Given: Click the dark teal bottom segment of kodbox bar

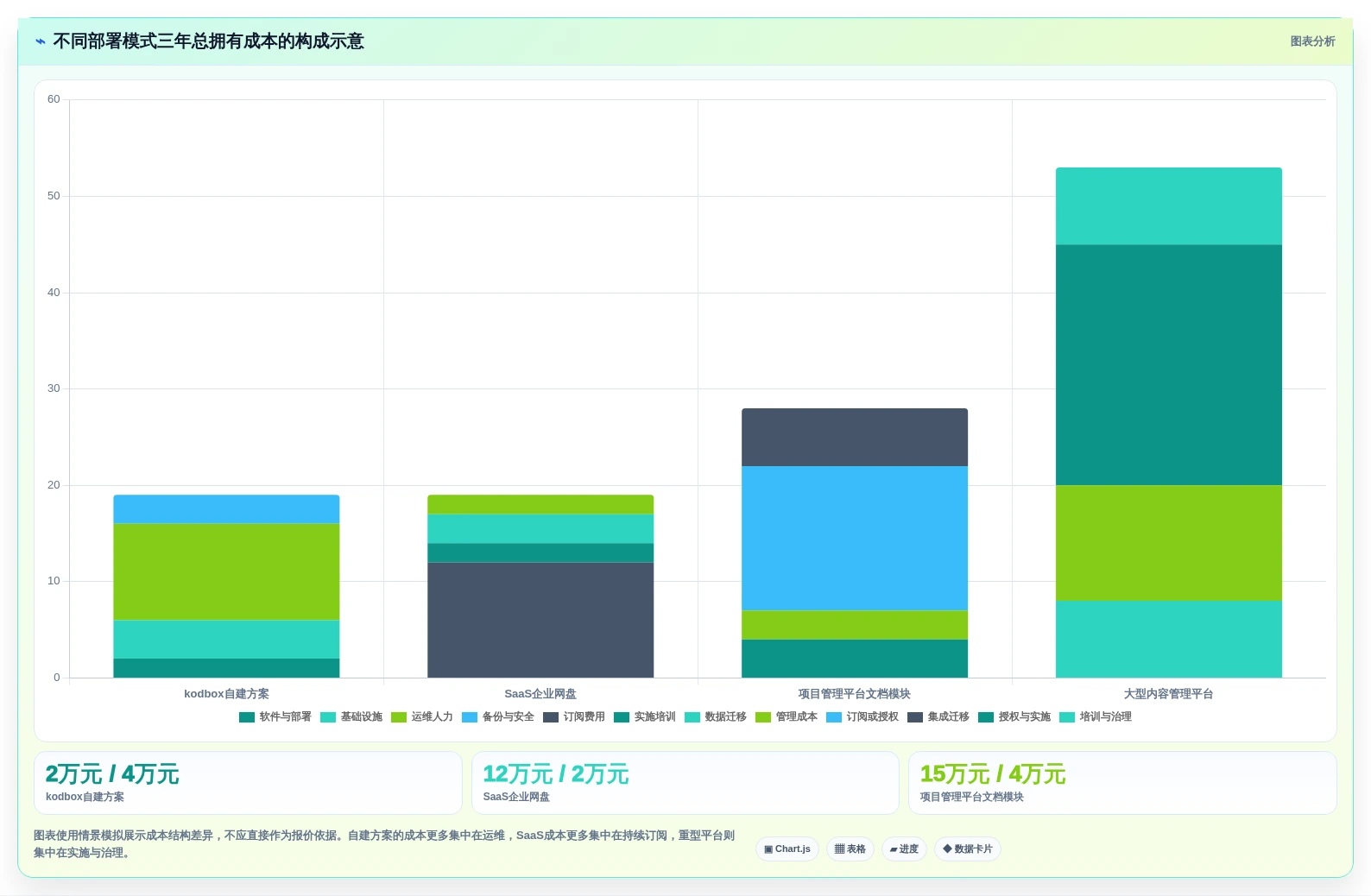Looking at the screenshot, I should pos(226,668).
